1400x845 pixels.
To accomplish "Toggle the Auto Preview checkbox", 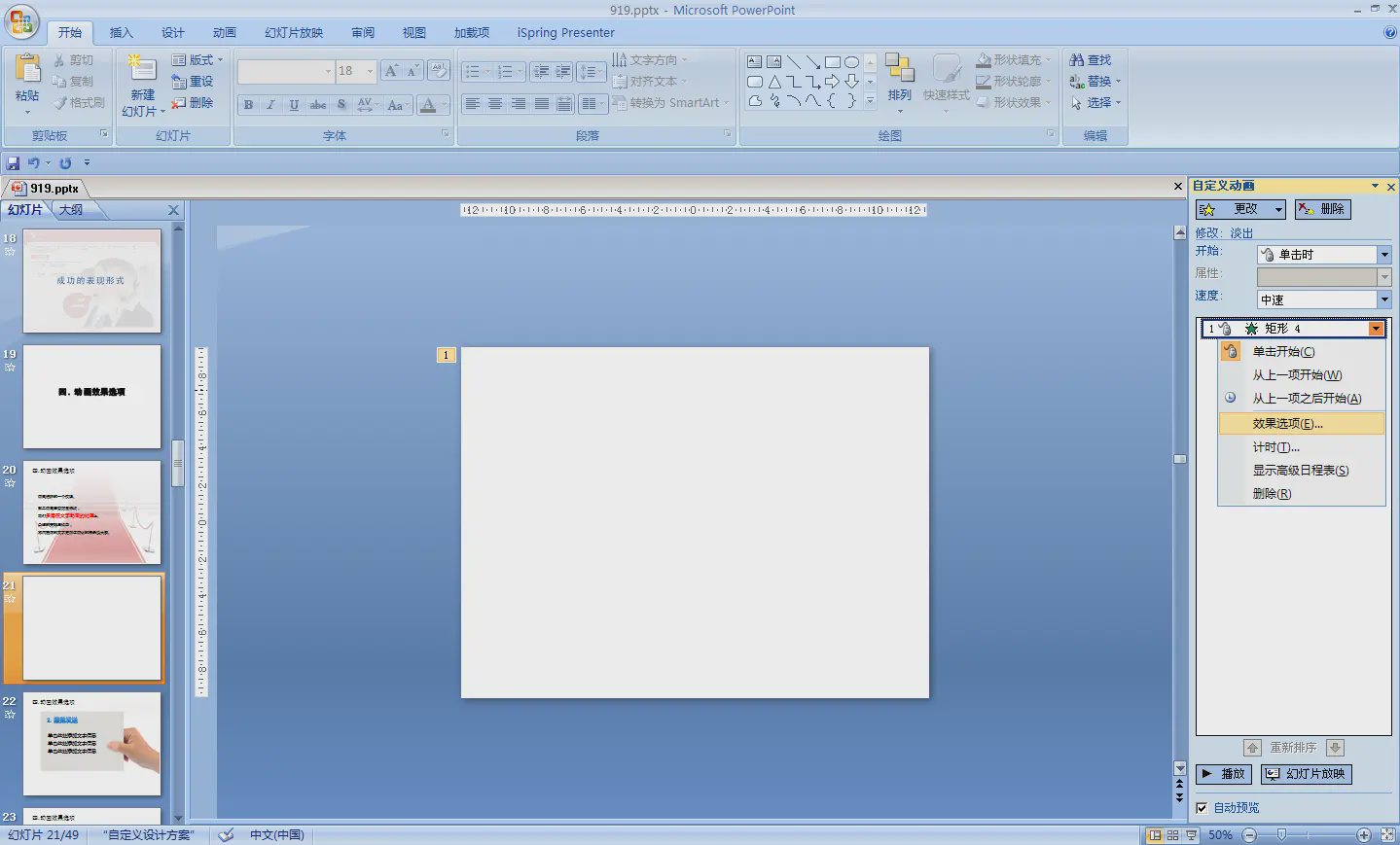I will (1202, 808).
